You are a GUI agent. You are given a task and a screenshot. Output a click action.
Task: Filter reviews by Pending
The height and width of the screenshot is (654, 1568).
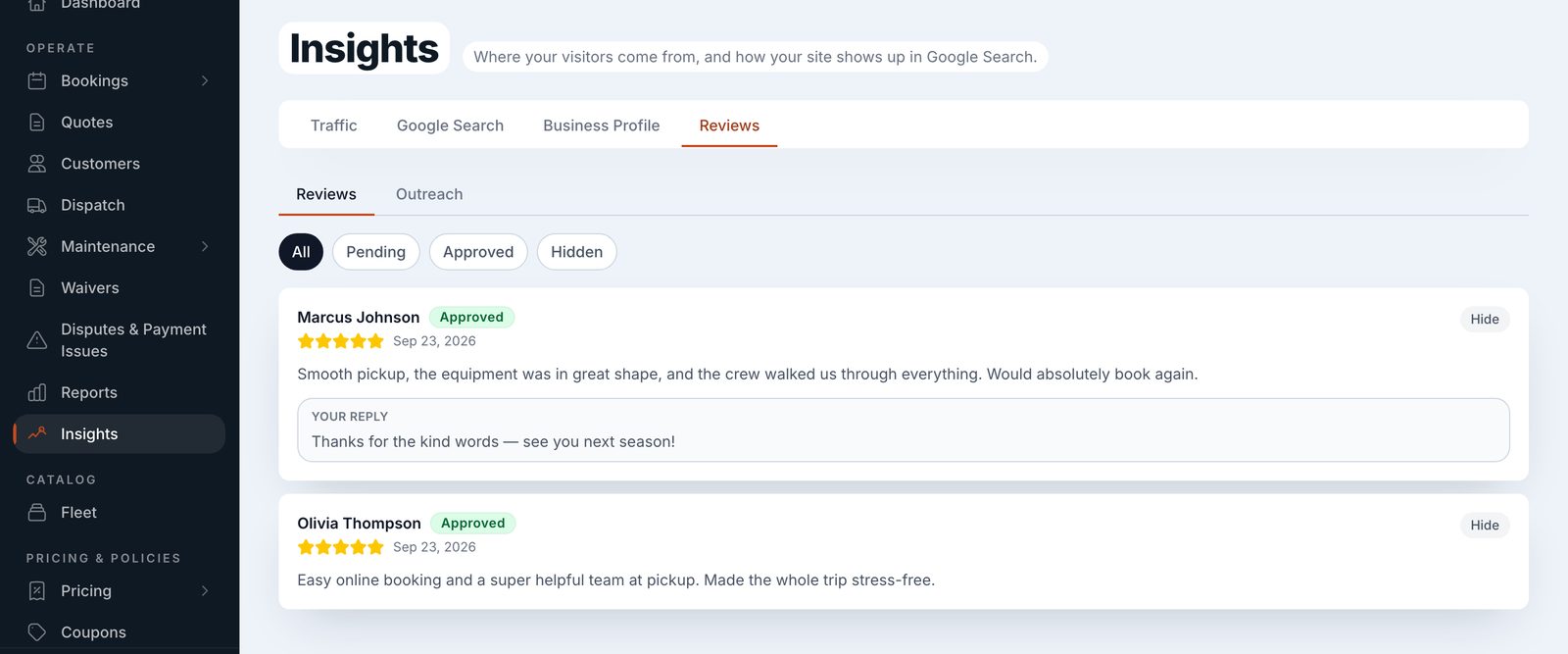375,252
